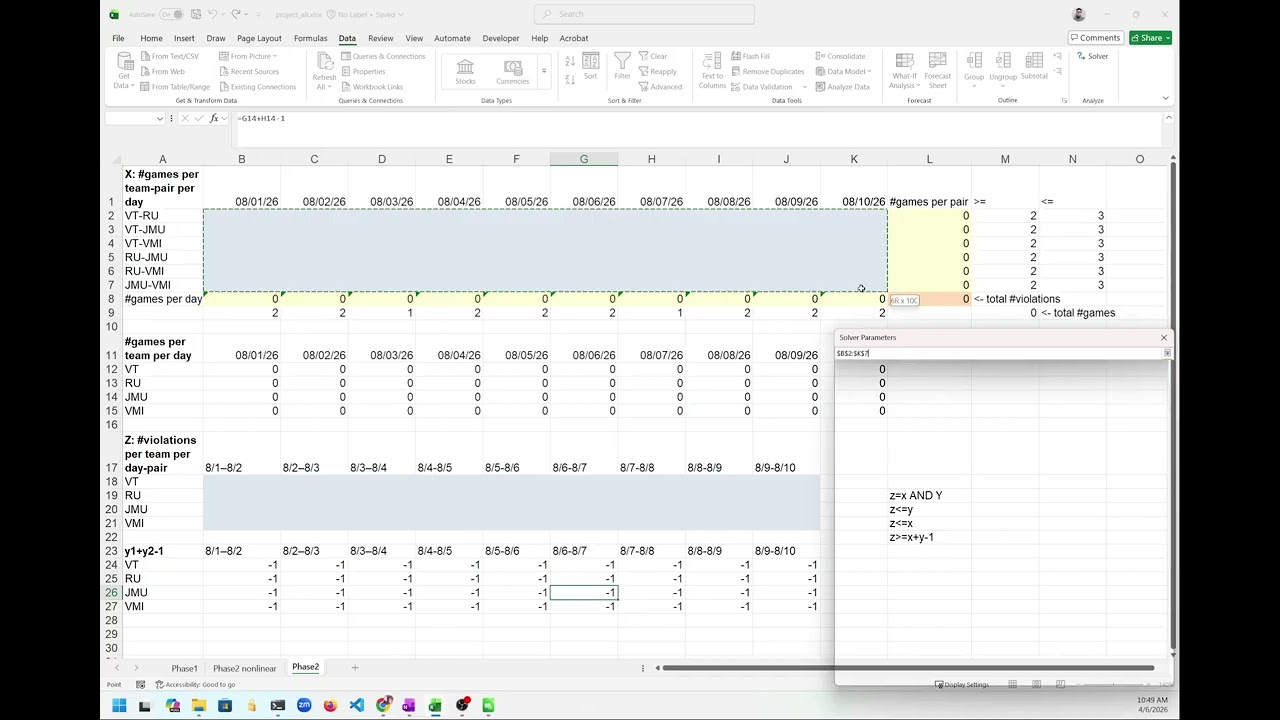Viewport: 1280px width, 720px height.
Task: Close the Solver Parameters dialog
Action: tap(1163, 338)
